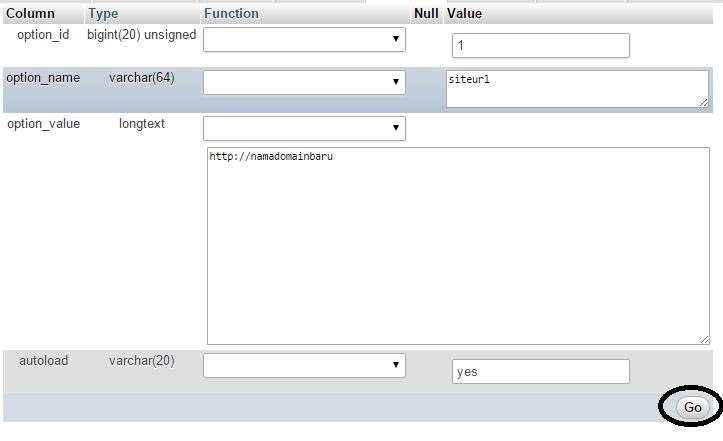723x441 pixels.
Task: Open the Function dropdown for option_id
Action: coord(304,39)
